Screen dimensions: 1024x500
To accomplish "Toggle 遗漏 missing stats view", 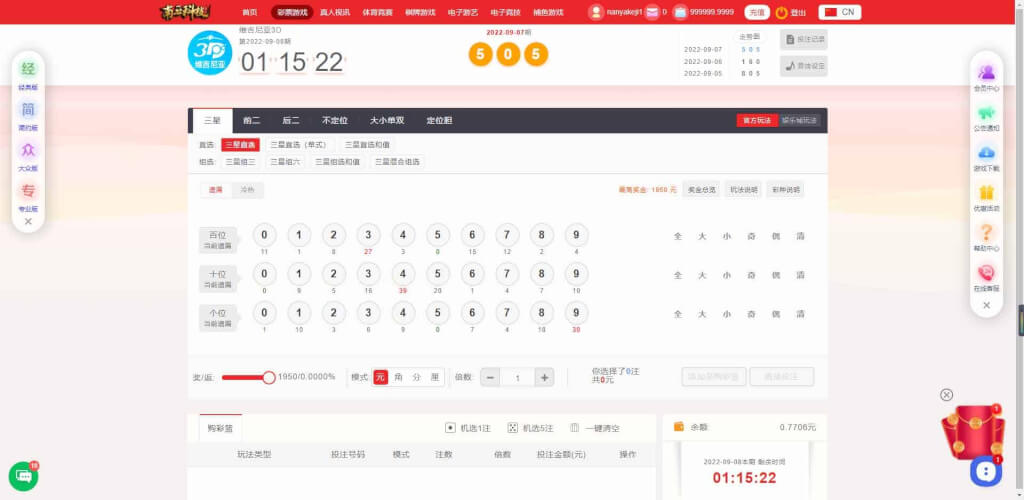I will point(216,190).
